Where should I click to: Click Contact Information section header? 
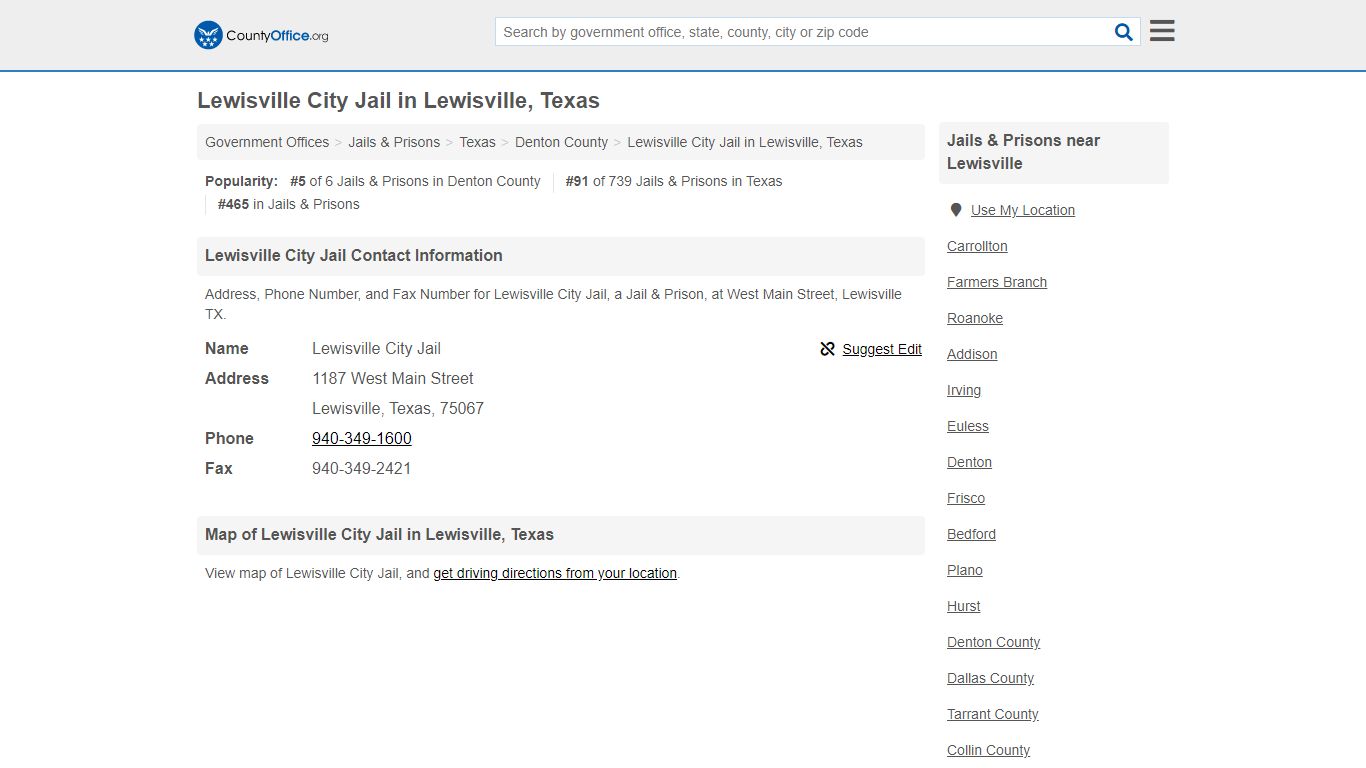coord(561,256)
